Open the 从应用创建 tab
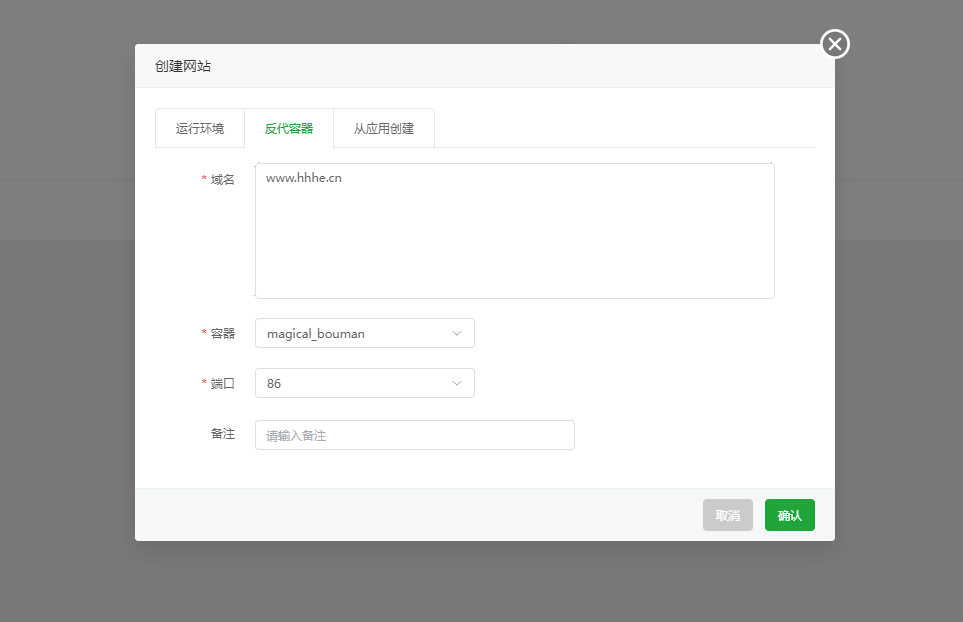Screen dimensions: 963x622 tap(384, 128)
